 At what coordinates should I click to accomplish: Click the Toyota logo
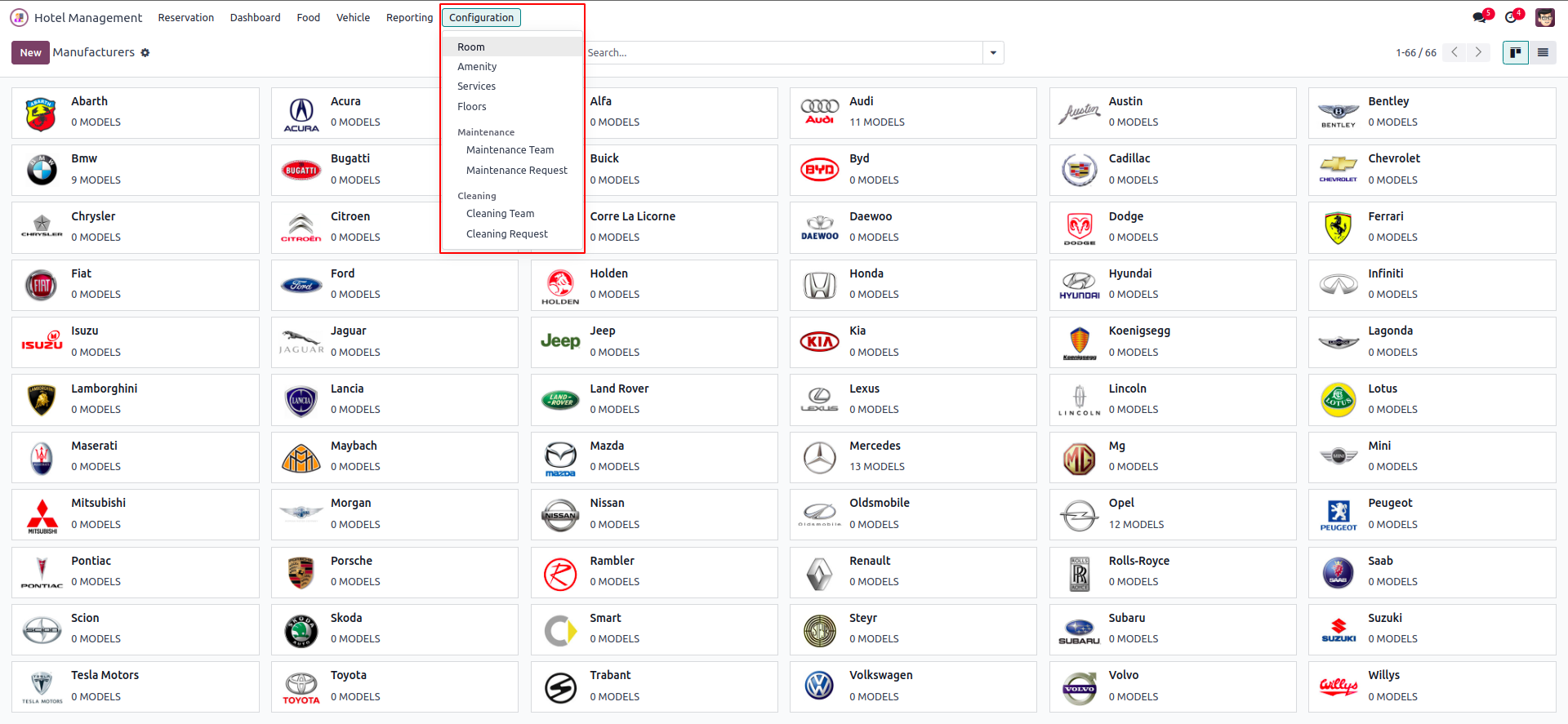point(301,687)
